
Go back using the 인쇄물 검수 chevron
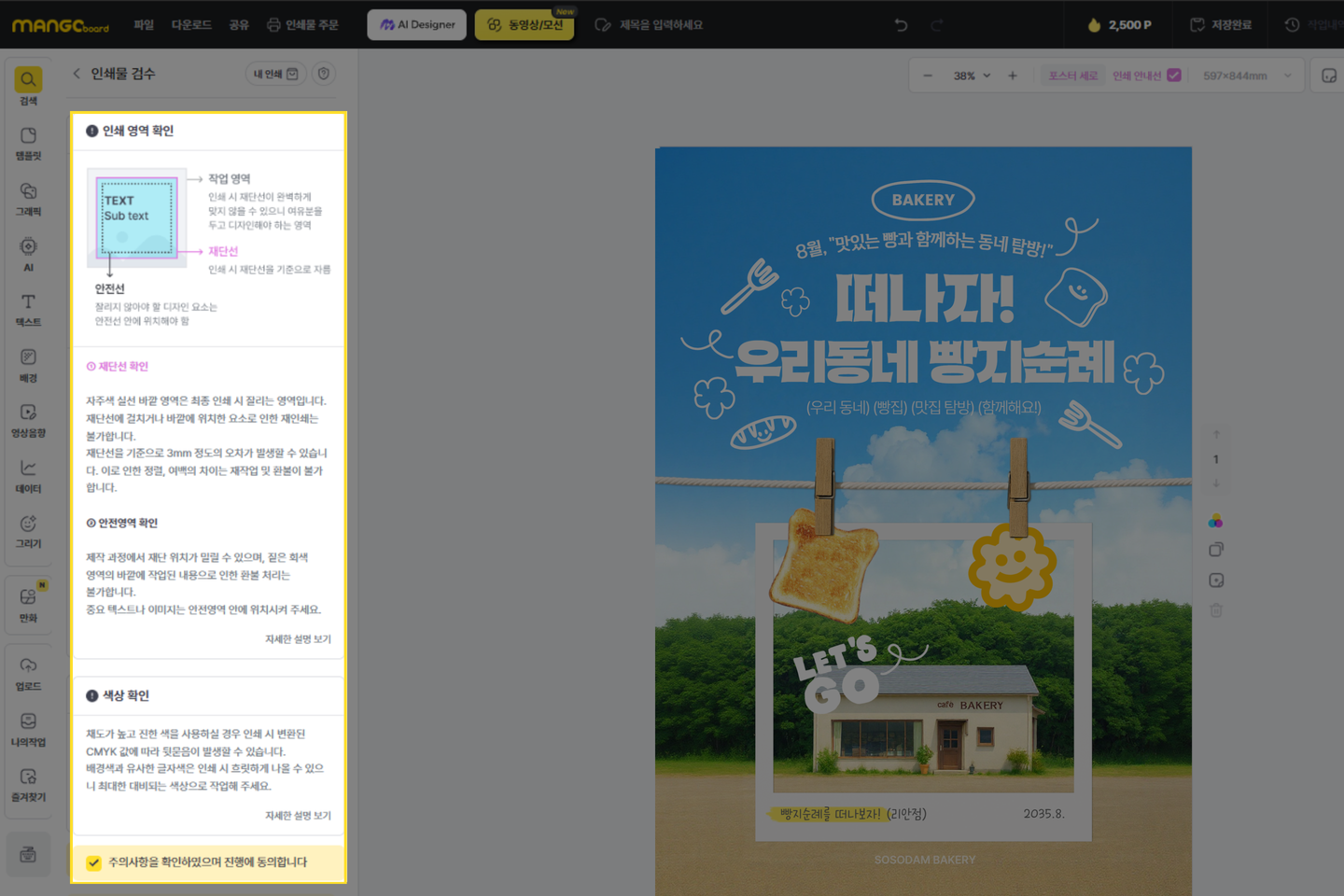point(77,74)
